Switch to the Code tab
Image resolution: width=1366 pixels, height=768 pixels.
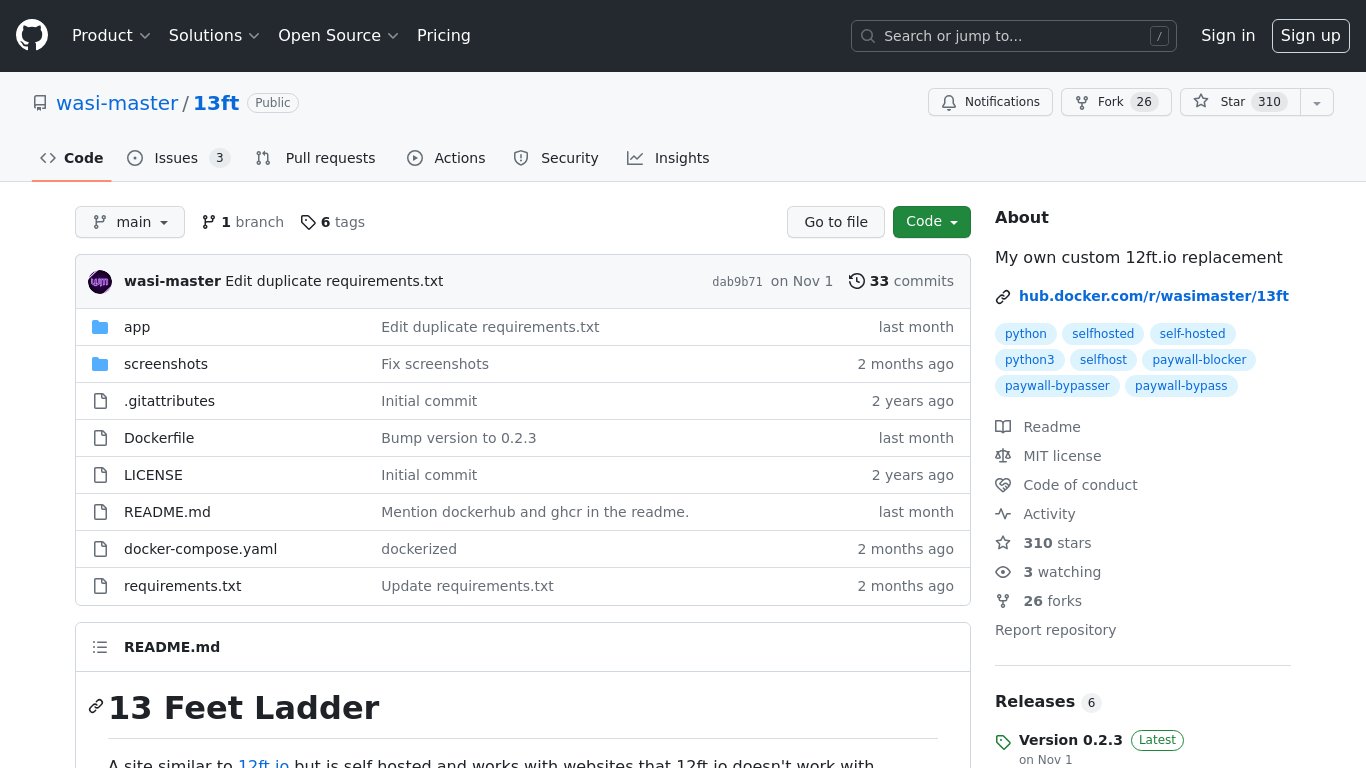72,158
